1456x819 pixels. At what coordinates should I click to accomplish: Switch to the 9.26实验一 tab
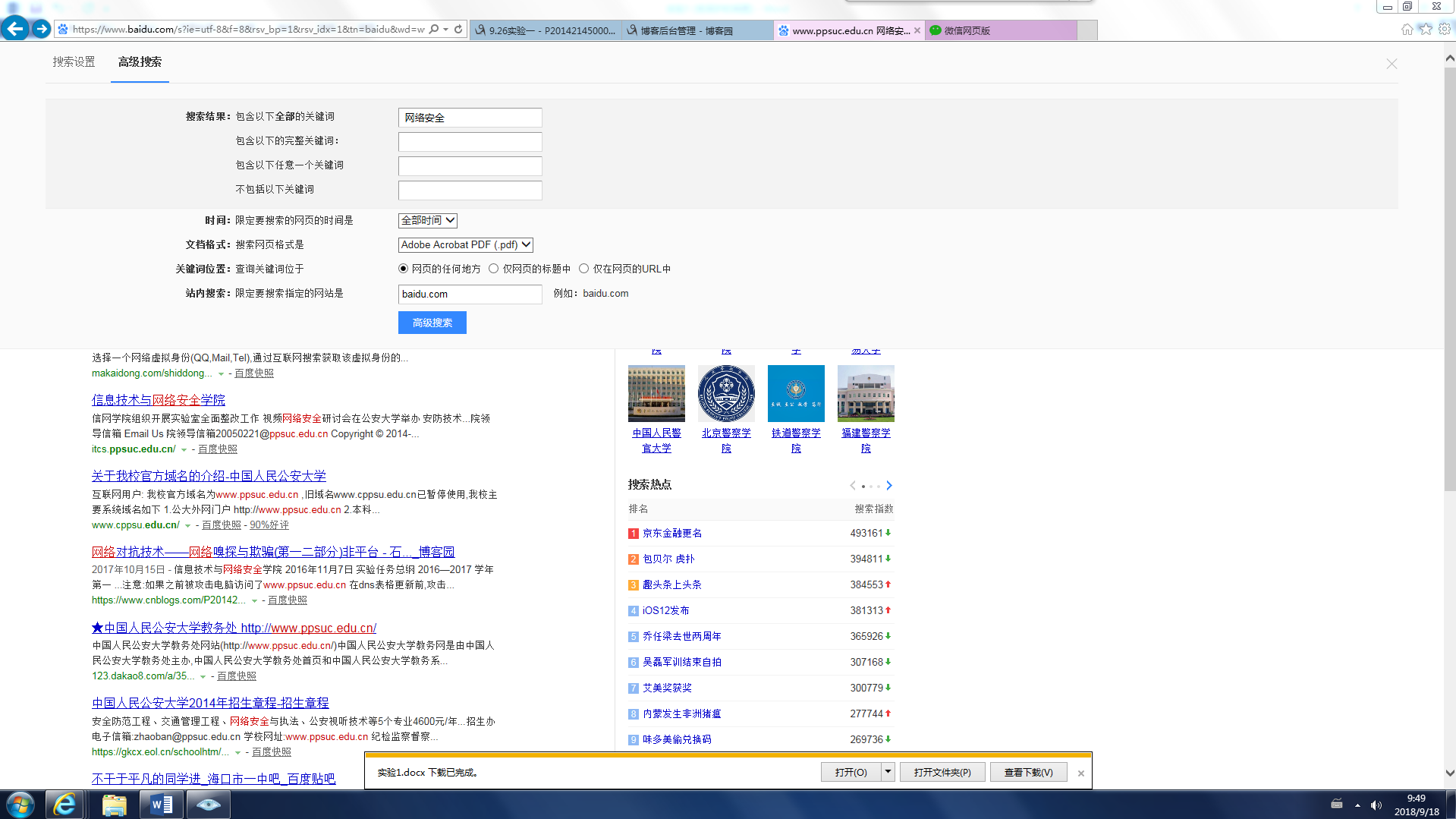pos(546,30)
